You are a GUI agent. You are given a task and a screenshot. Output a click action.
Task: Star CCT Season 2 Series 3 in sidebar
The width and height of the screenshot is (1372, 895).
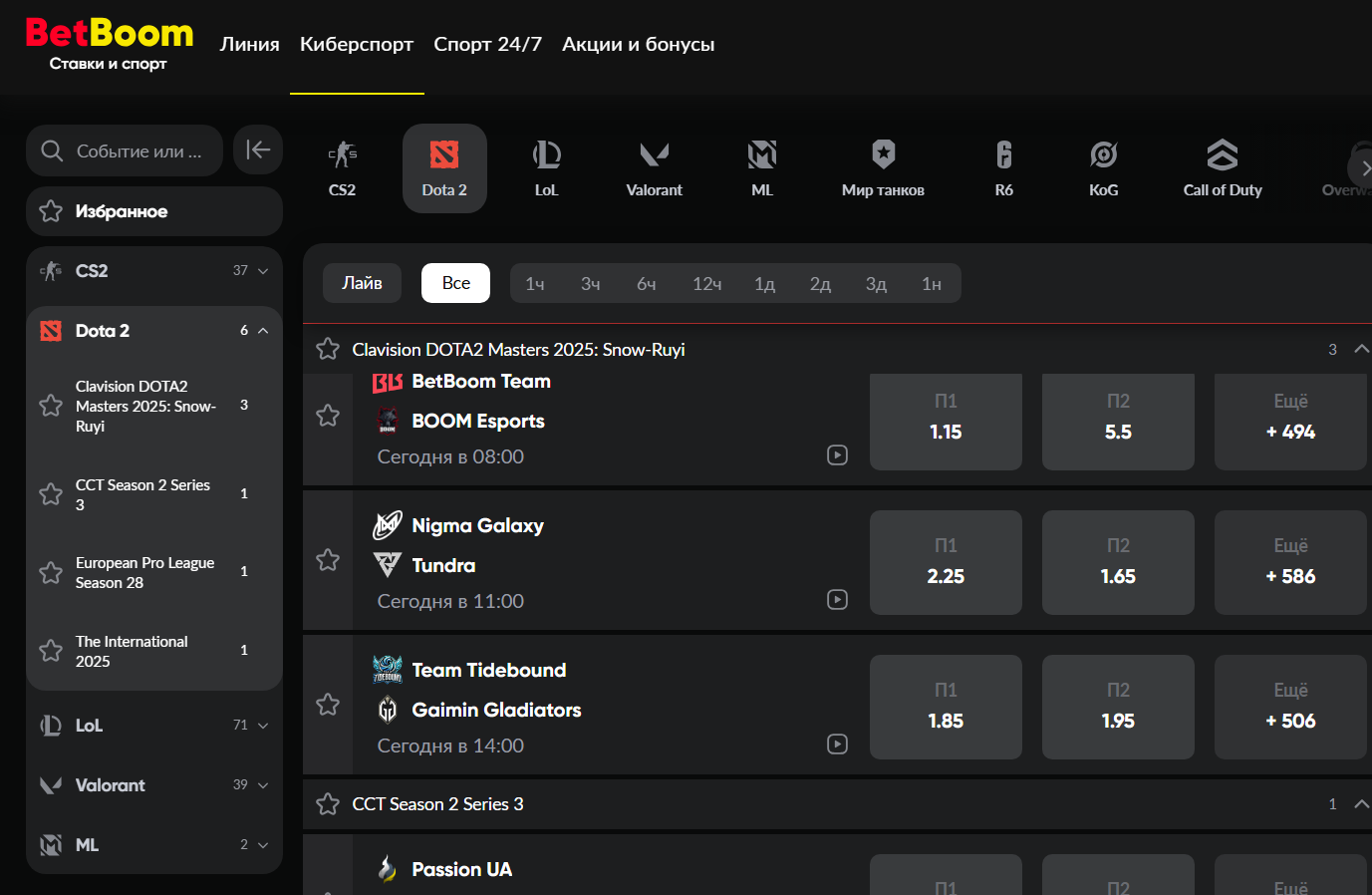tap(51, 493)
